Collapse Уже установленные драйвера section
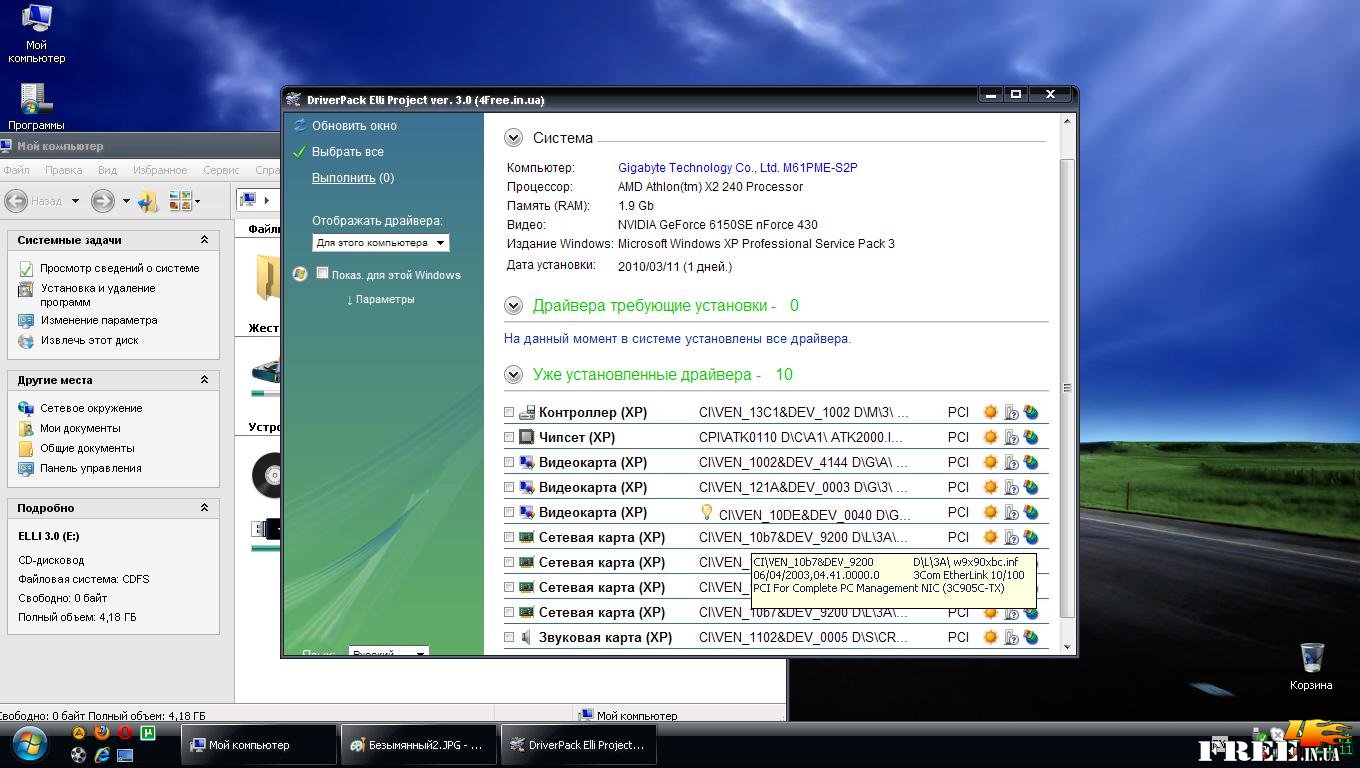The width and height of the screenshot is (1360, 768). pos(514,375)
